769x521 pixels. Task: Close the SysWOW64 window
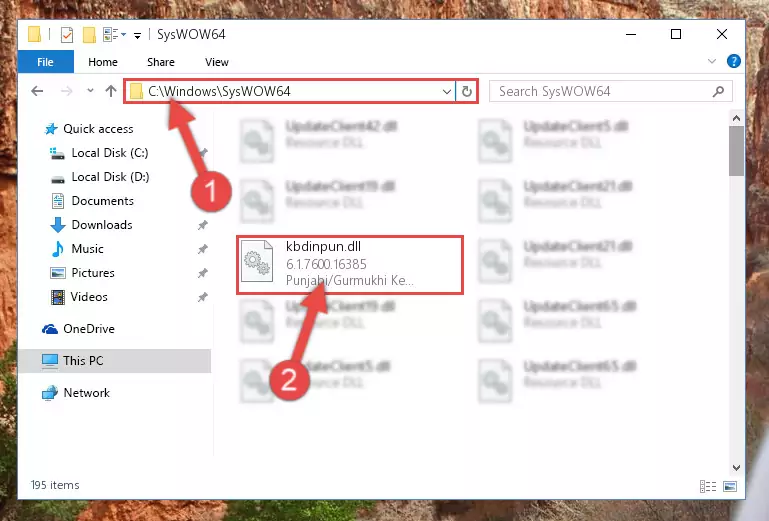(721, 34)
